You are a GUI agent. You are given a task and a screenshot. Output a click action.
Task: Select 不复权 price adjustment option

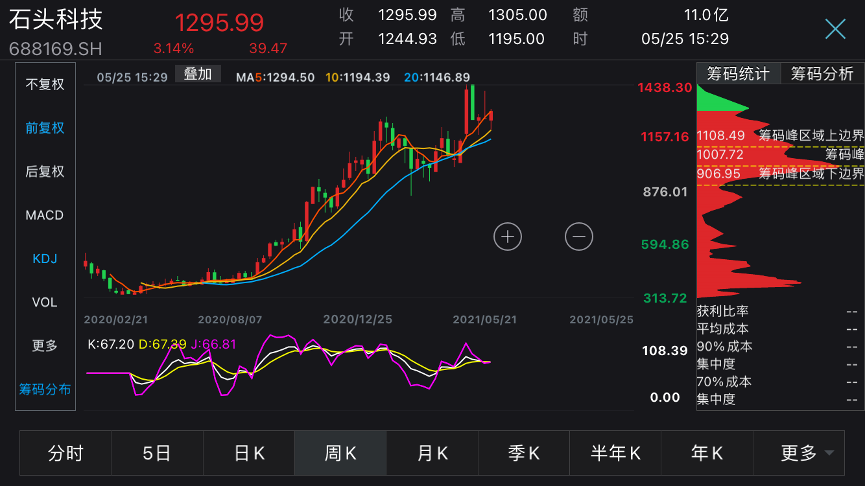45,84
